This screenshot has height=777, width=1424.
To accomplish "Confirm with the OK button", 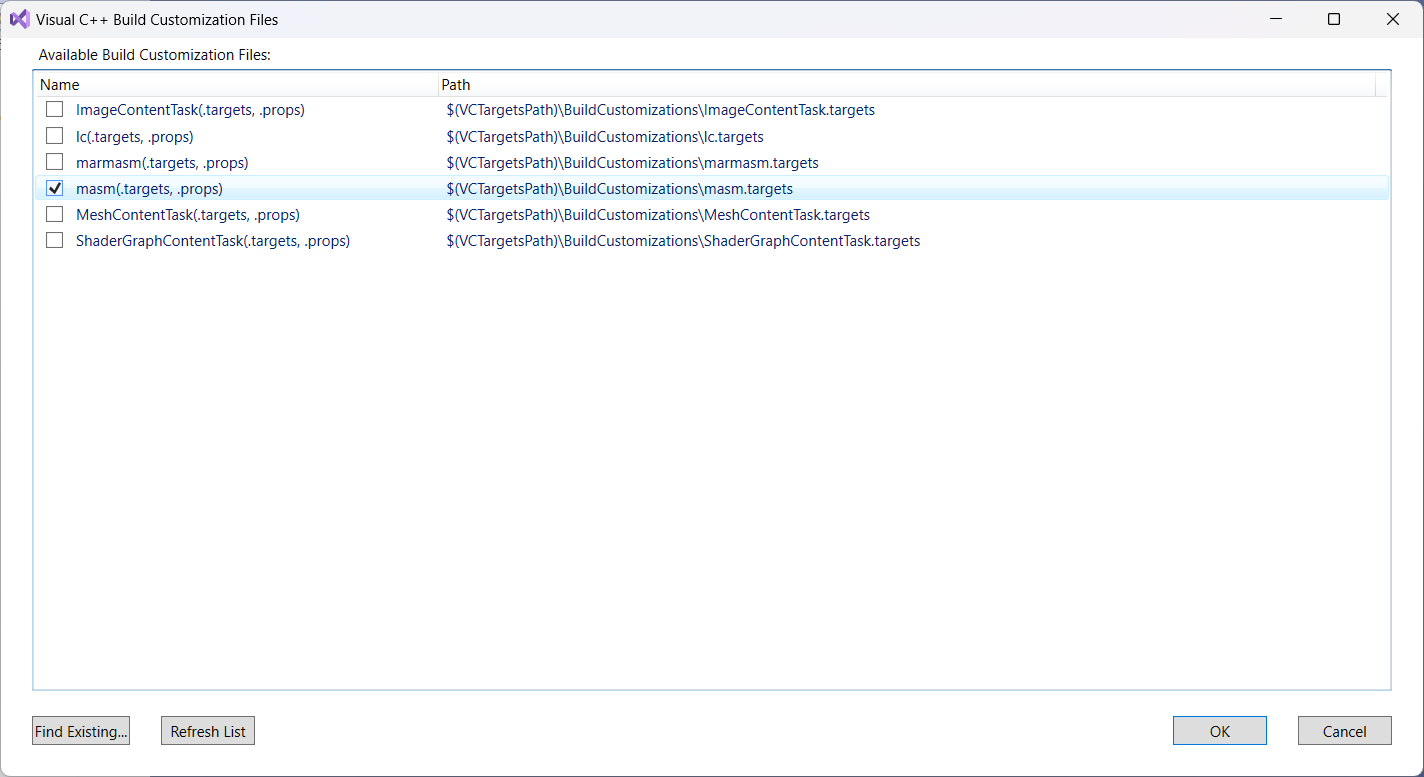I will coord(1219,731).
